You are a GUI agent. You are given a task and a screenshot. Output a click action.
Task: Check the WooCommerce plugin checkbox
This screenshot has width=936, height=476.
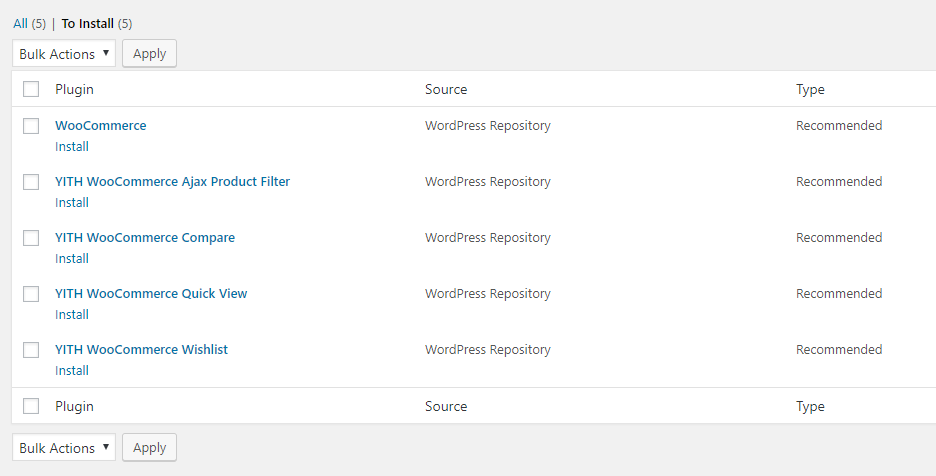tap(31, 126)
